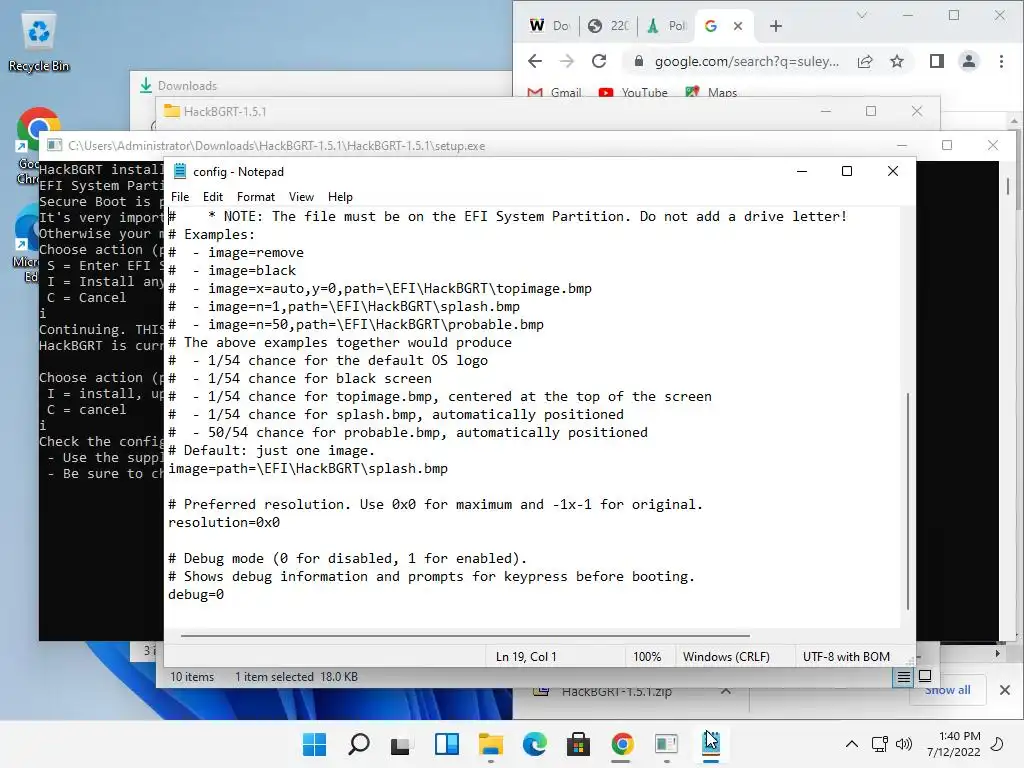
Task: Open taskbar Search
Action: [359, 744]
